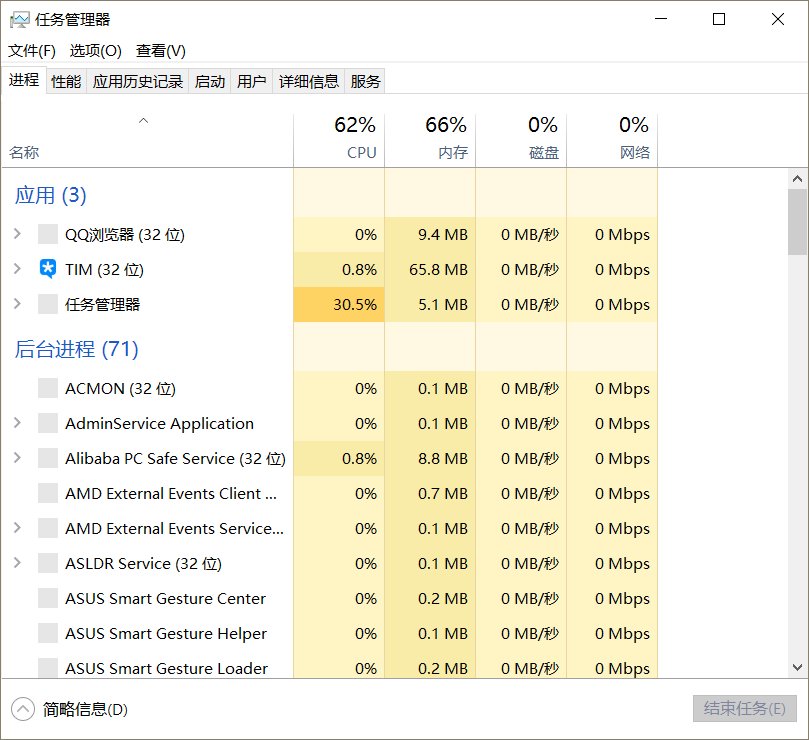Image resolution: width=809 pixels, height=740 pixels.
Task: Click the 结束任务 button
Action: click(x=743, y=708)
